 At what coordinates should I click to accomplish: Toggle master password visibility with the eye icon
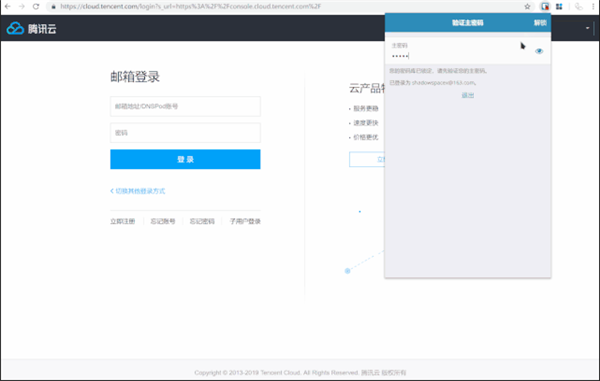[539, 51]
